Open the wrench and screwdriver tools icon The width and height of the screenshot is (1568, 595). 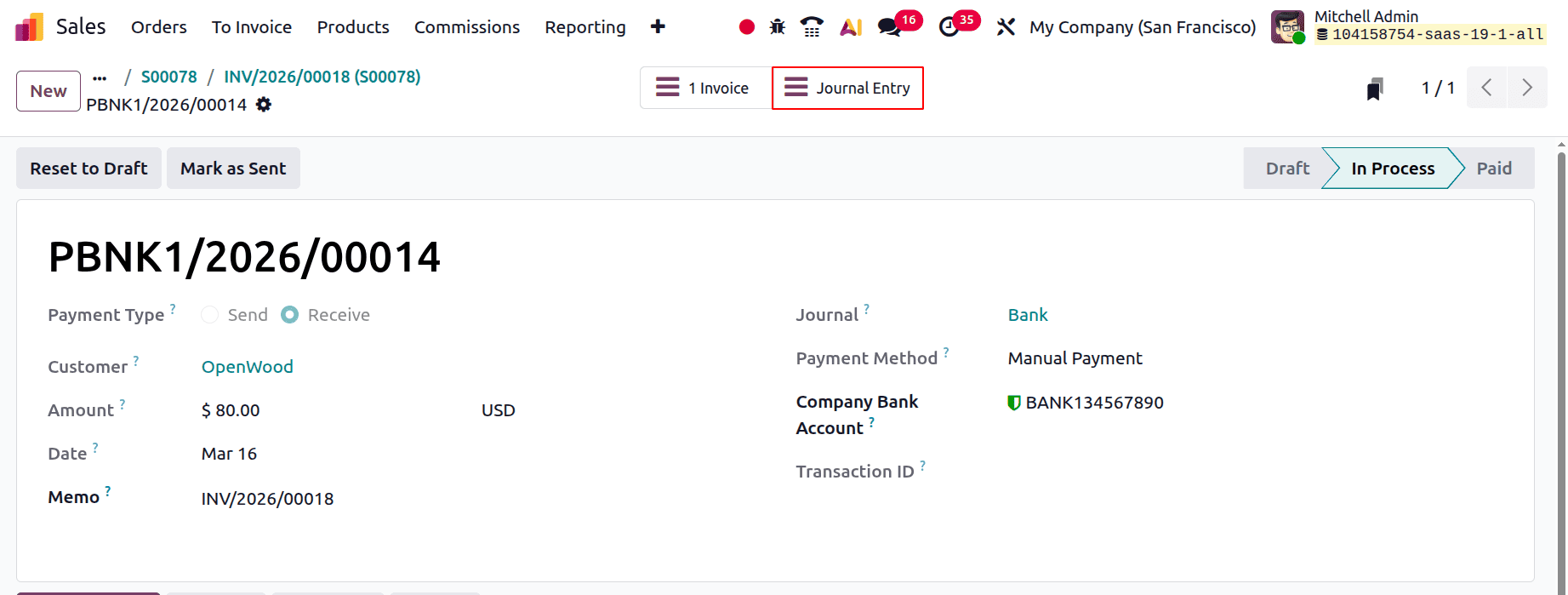click(x=1006, y=27)
